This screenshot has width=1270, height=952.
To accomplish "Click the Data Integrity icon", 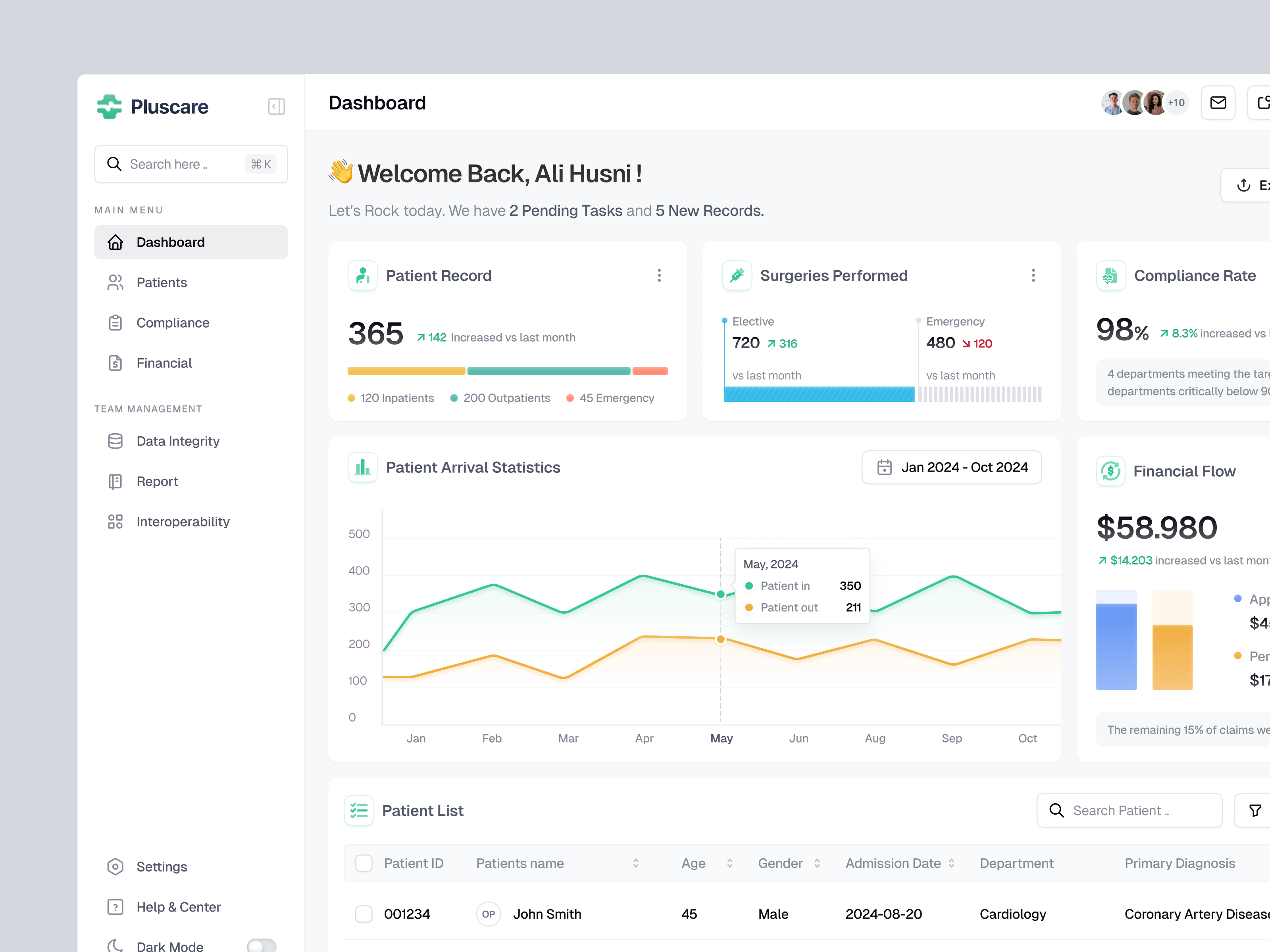I will 115,441.
